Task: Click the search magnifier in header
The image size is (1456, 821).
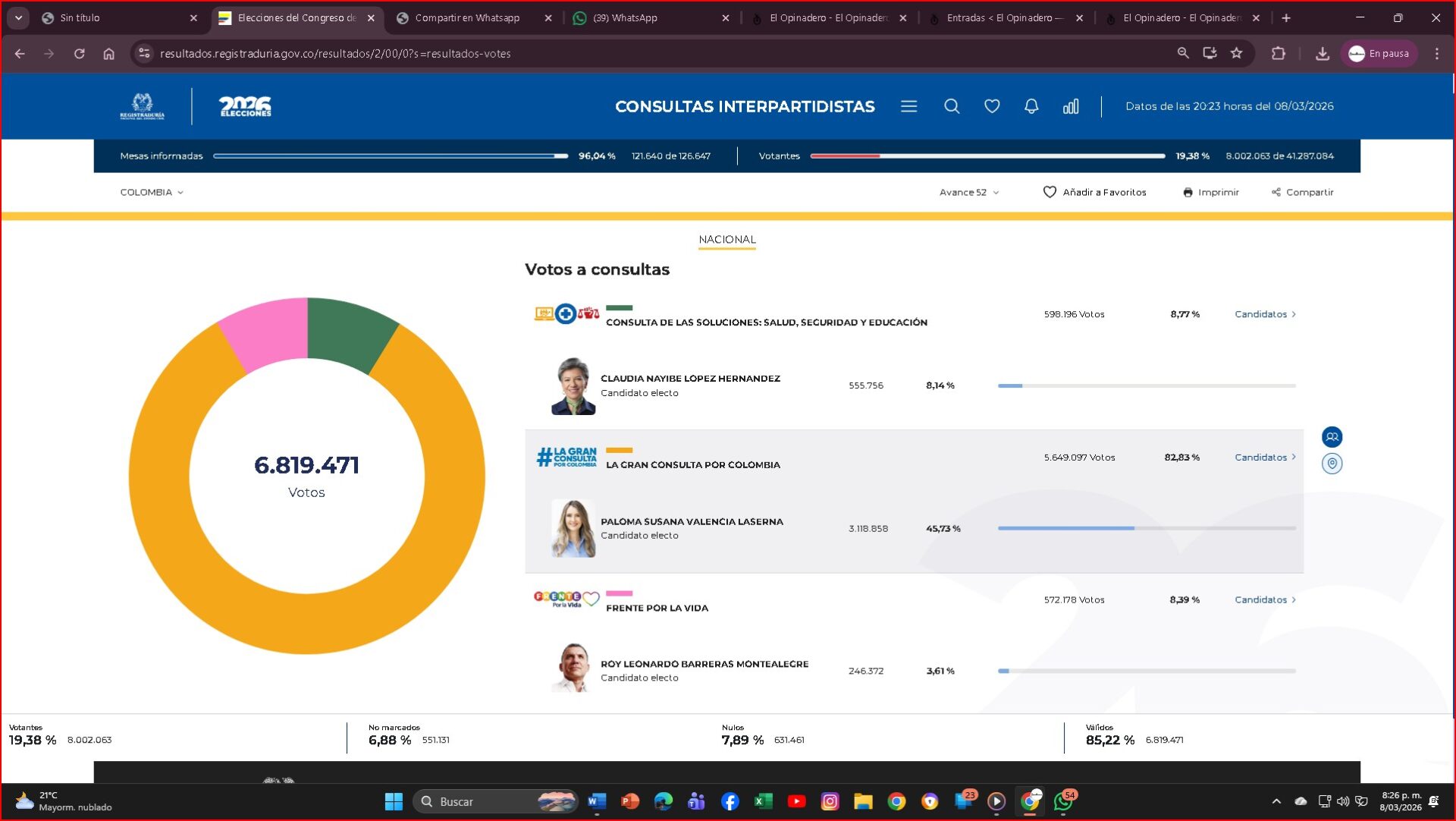Action: [x=952, y=107]
